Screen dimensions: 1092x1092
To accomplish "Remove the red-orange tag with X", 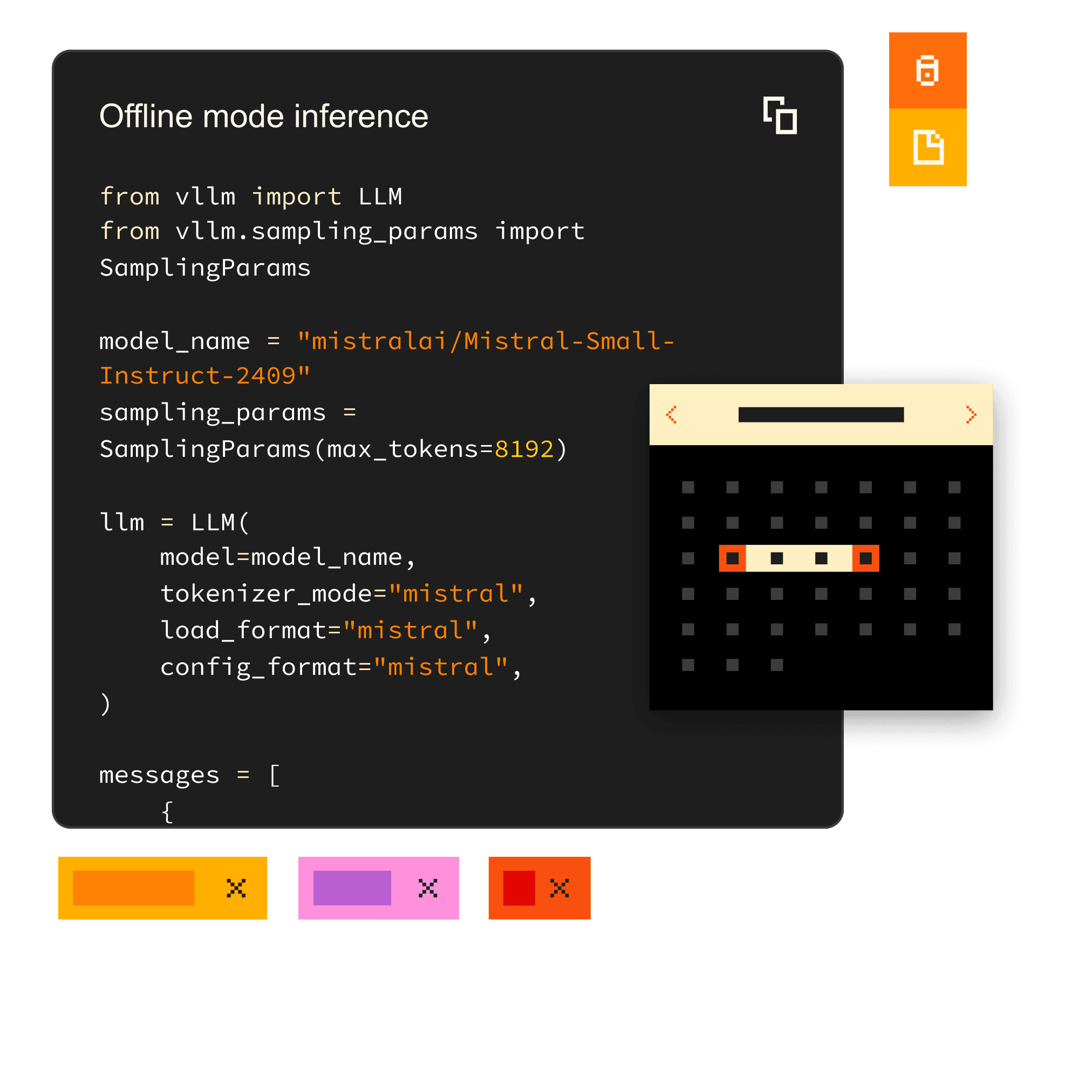I will (559, 888).
